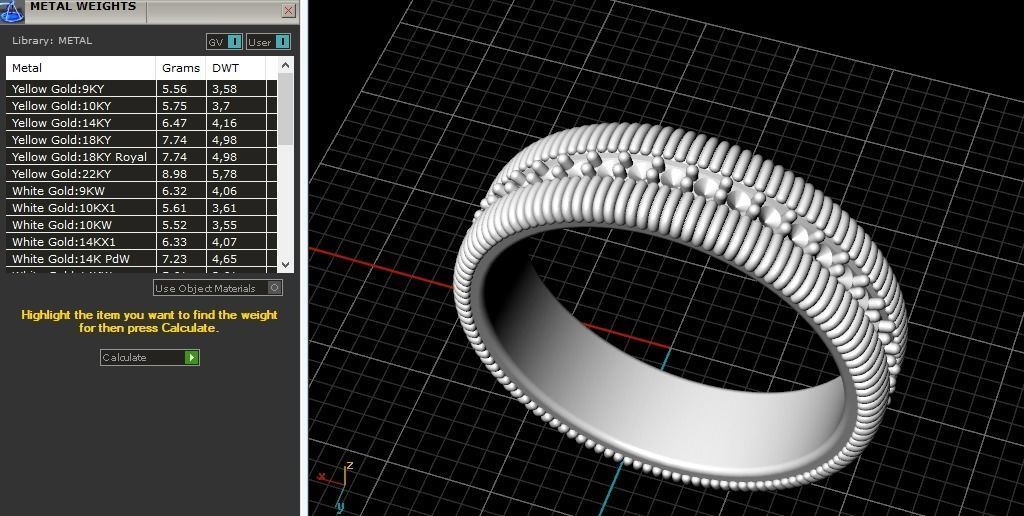Click the XYZ axis indicator in the viewport

[336, 487]
